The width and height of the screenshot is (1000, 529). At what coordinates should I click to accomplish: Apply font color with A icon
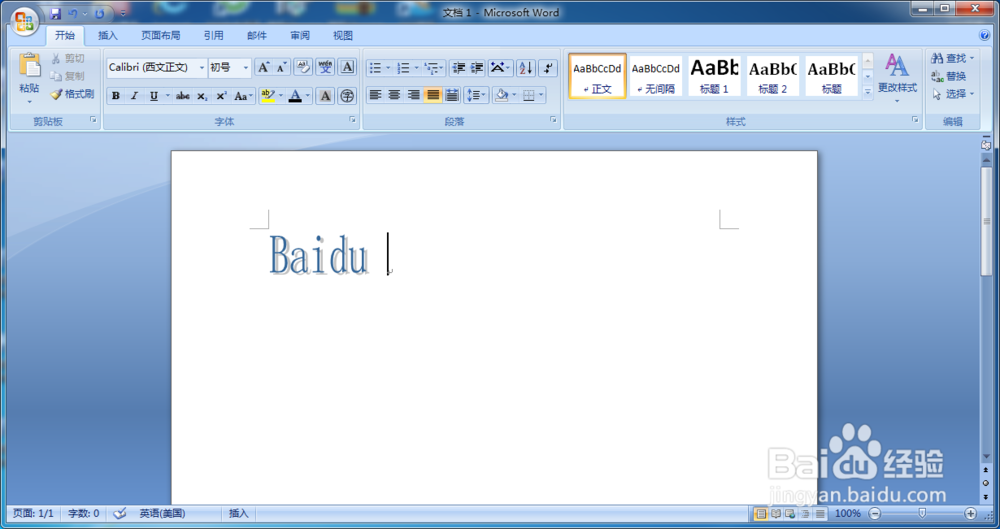click(x=295, y=96)
